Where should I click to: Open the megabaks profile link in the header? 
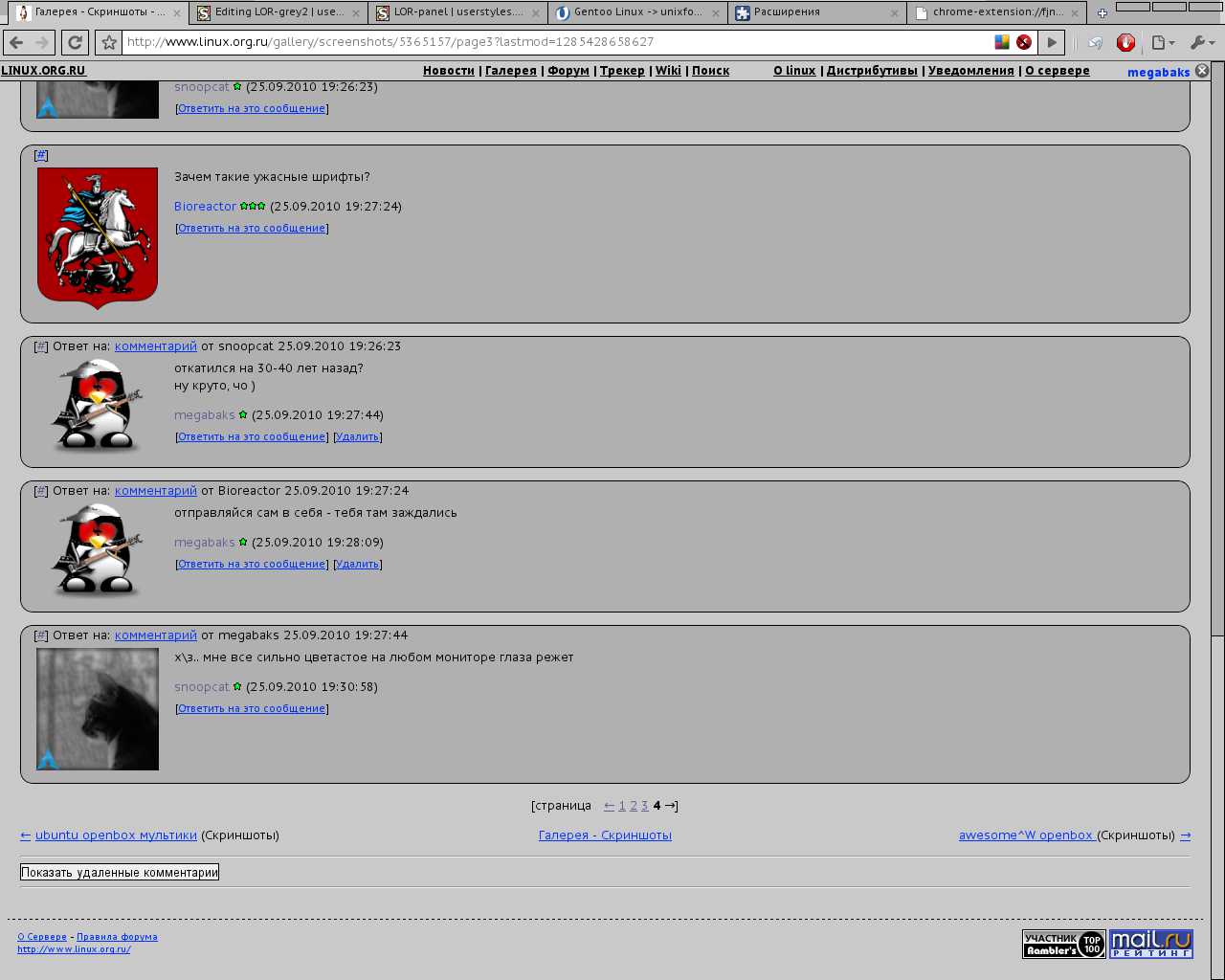[x=1159, y=73]
